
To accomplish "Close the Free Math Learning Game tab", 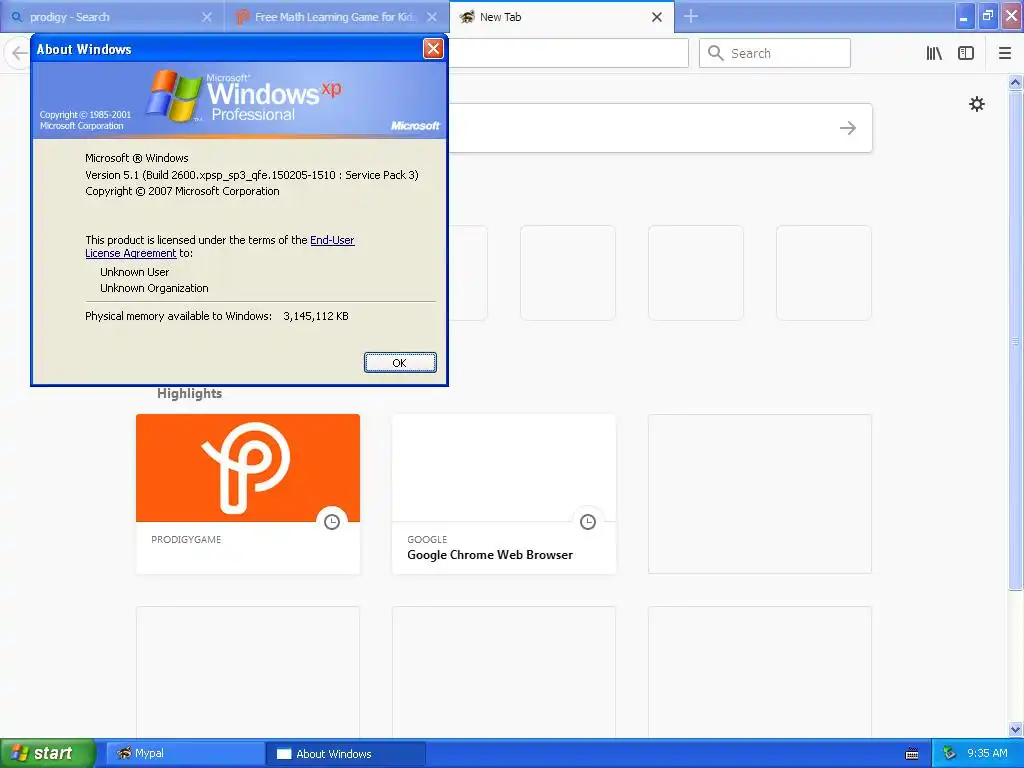I will point(432,17).
